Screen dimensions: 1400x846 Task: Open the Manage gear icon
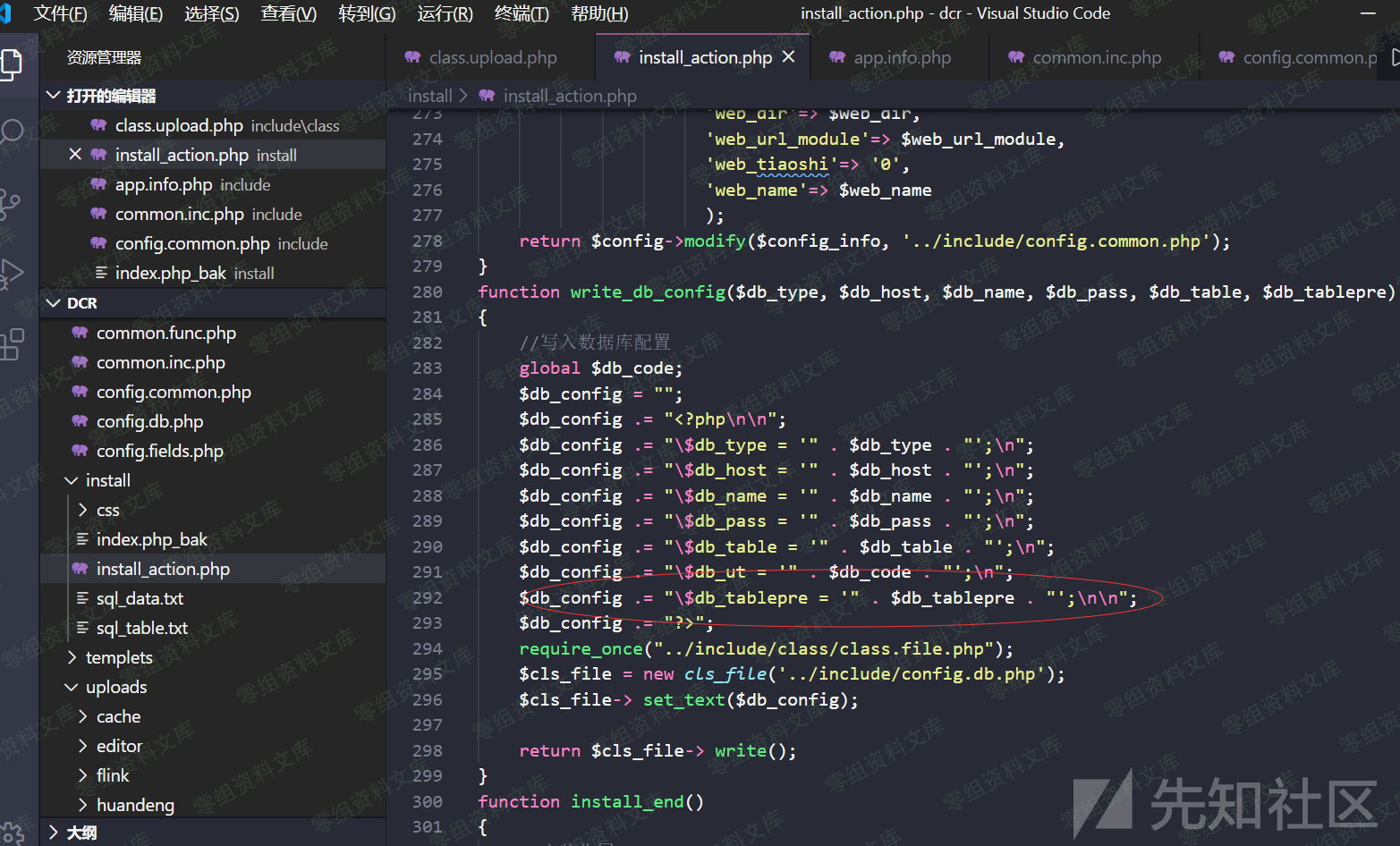tap(11, 833)
